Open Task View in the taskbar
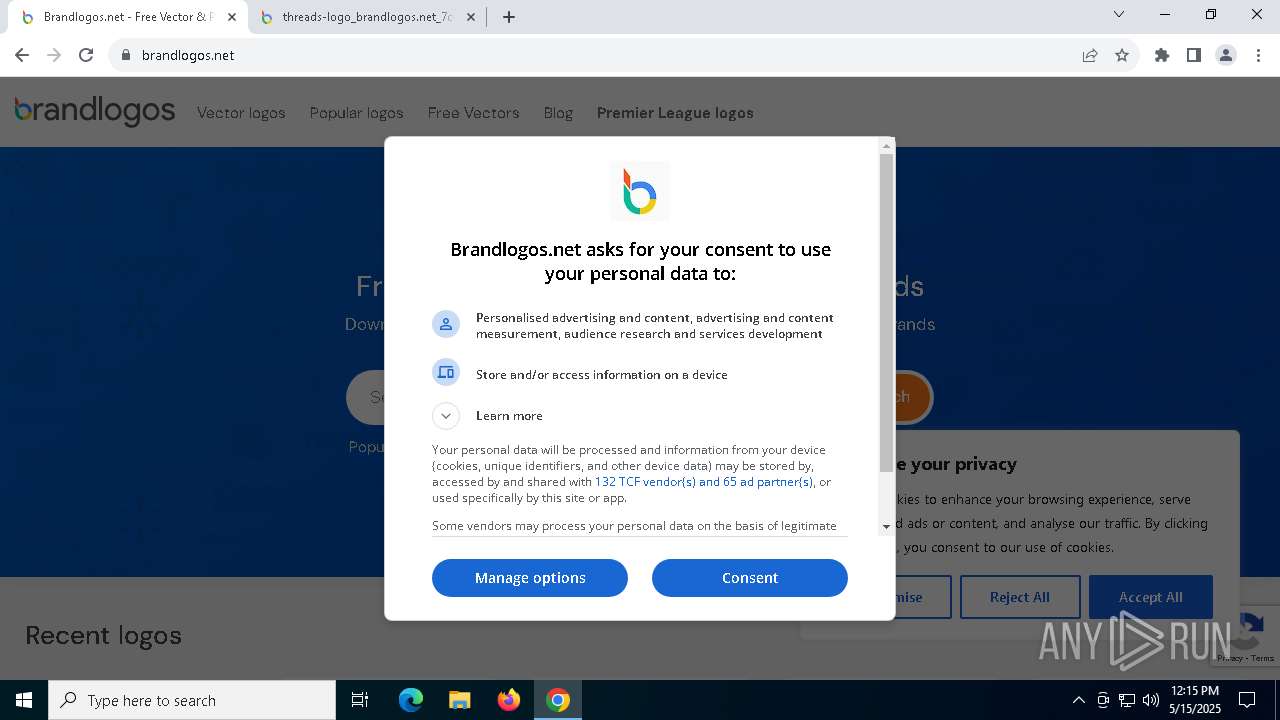Image resolution: width=1280 pixels, height=720 pixels. tap(360, 700)
